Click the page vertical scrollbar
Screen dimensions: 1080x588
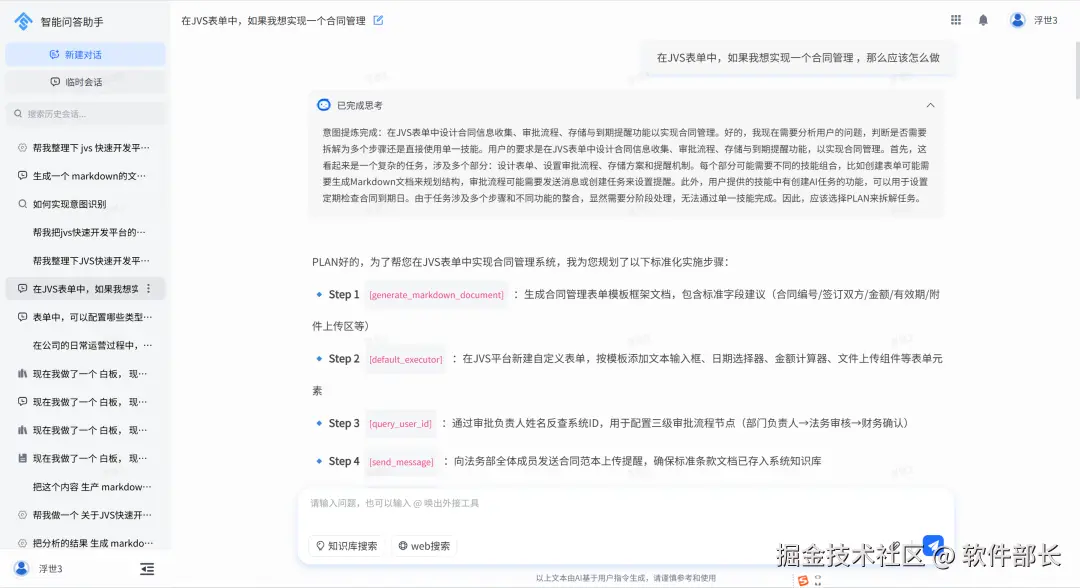coord(1076,69)
